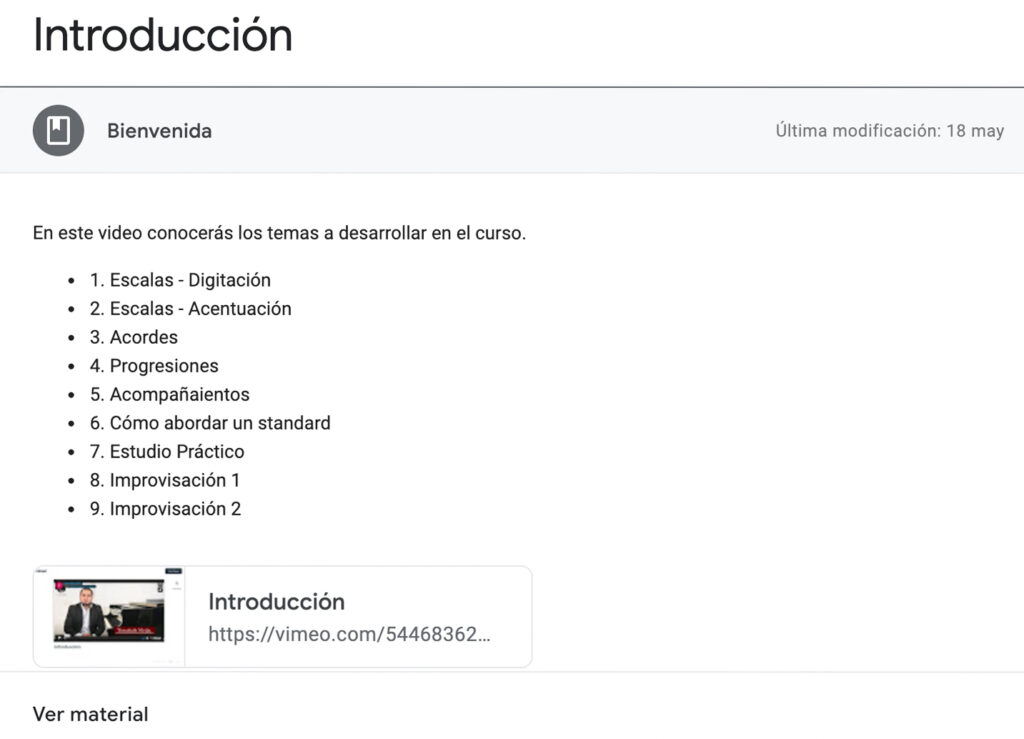The height and width of the screenshot is (739, 1024).
Task: Open the Vimeo video preview thumbnail
Action: click(109, 612)
